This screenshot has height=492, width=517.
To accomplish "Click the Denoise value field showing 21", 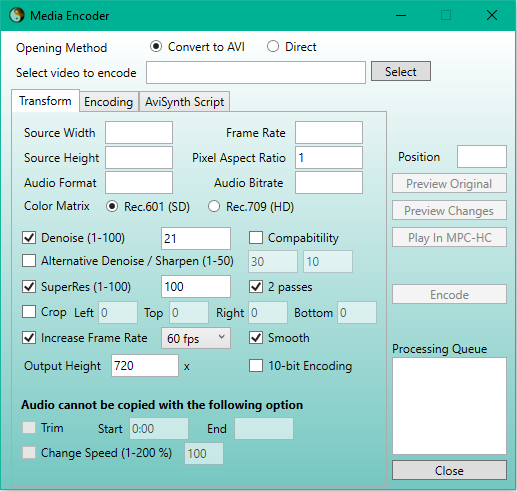I will [196, 238].
